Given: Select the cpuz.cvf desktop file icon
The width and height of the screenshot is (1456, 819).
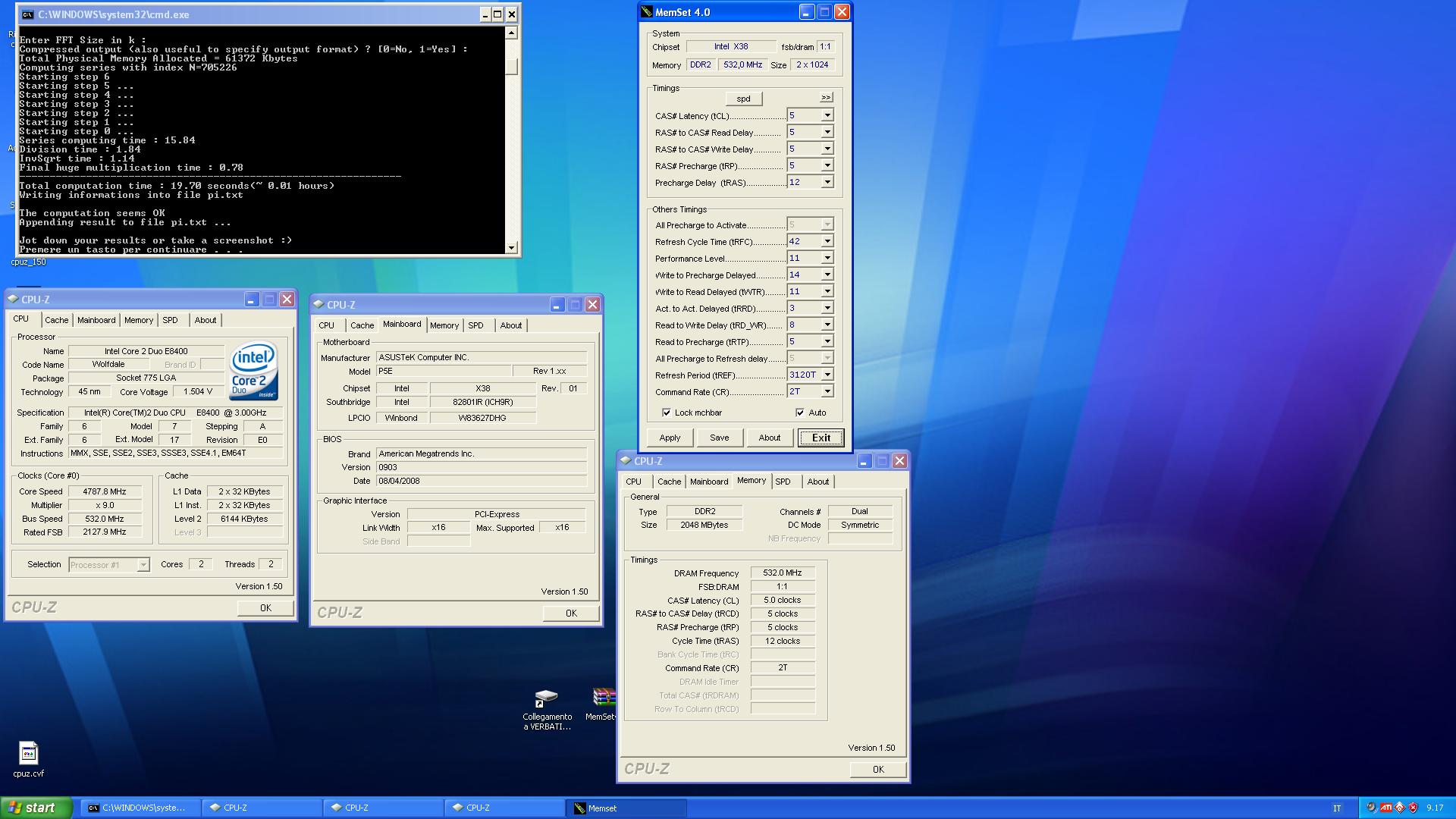Looking at the screenshot, I should tap(28, 753).
